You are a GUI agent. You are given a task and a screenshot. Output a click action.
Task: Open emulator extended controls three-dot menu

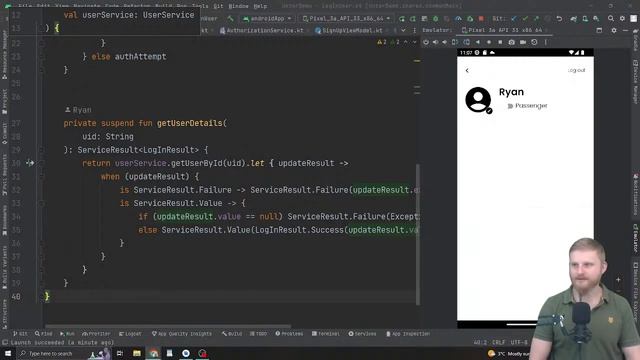point(545,42)
